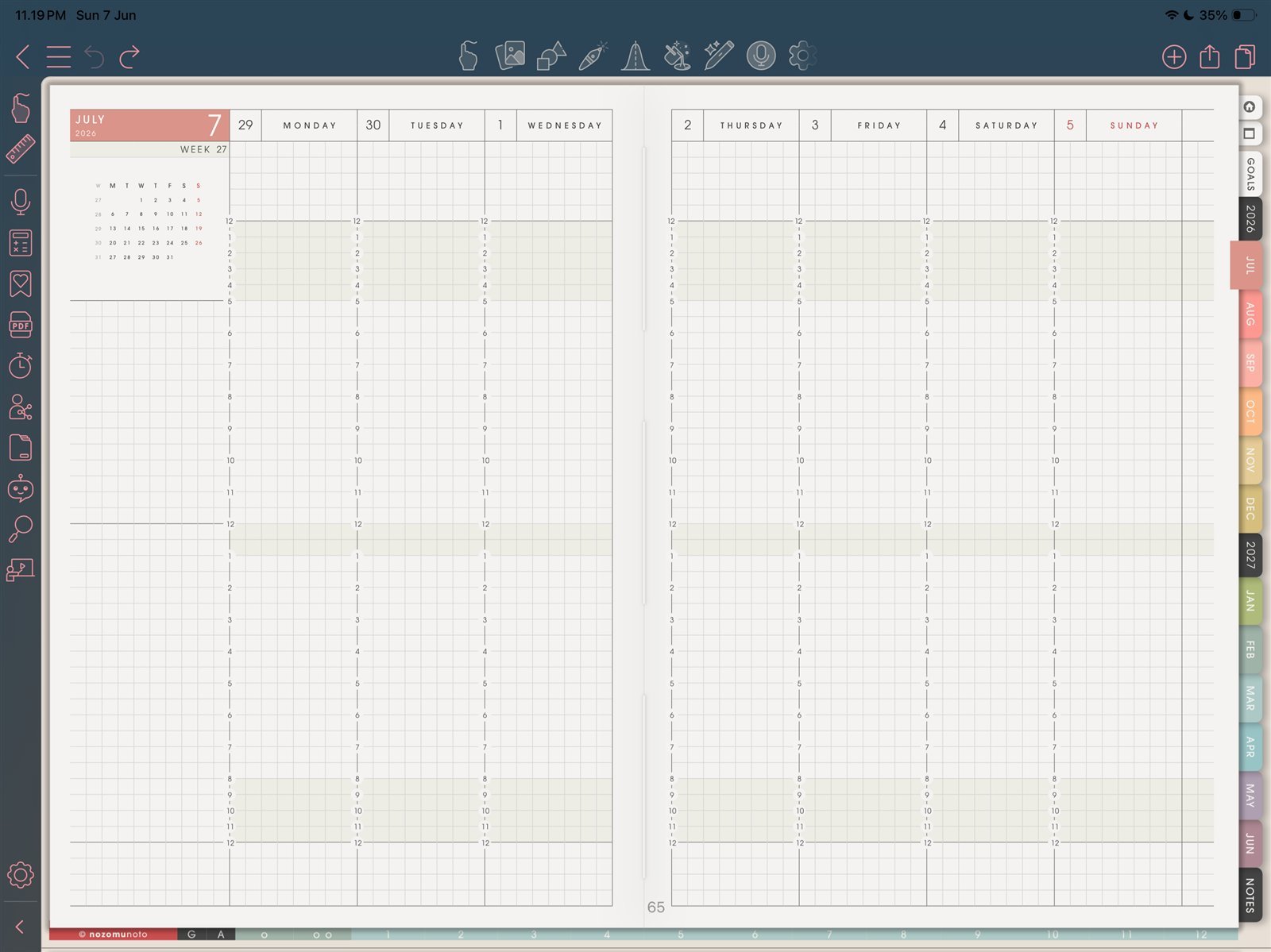Tap the sidebar microphone icon
1271x952 pixels.
21,202
